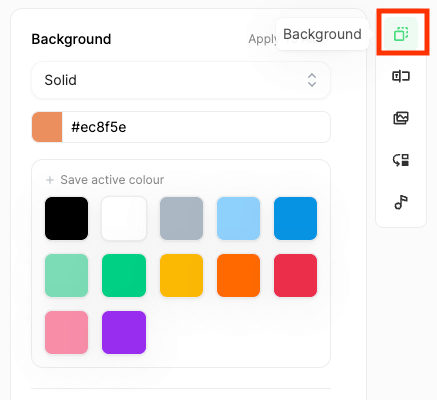Open the Background panel icon in sidebar
437x400 pixels.
point(401,34)
